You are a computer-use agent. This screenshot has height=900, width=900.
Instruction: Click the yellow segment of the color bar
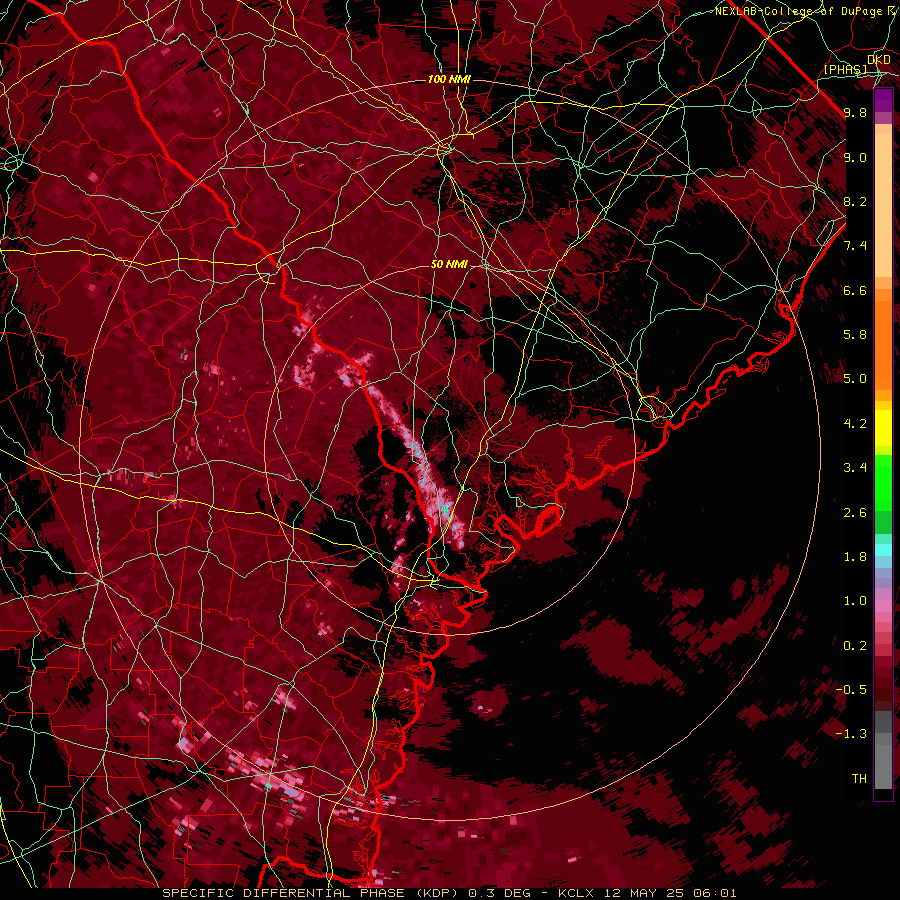(883, 428)
